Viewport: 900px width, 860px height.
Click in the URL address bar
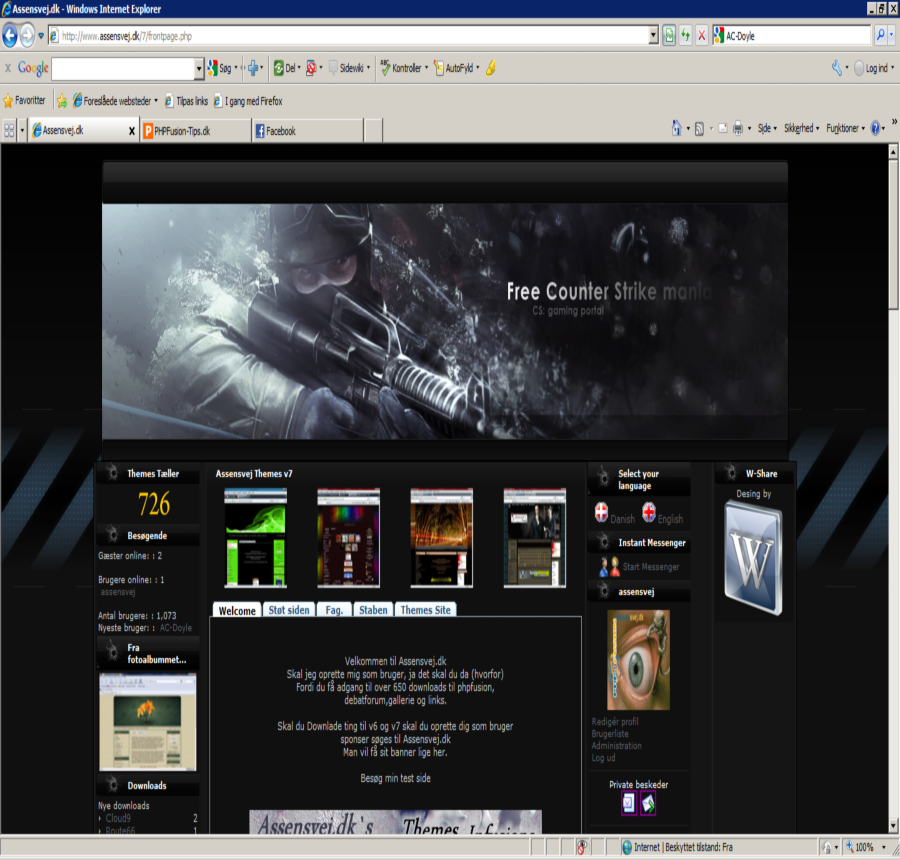[x=350, y=36]
